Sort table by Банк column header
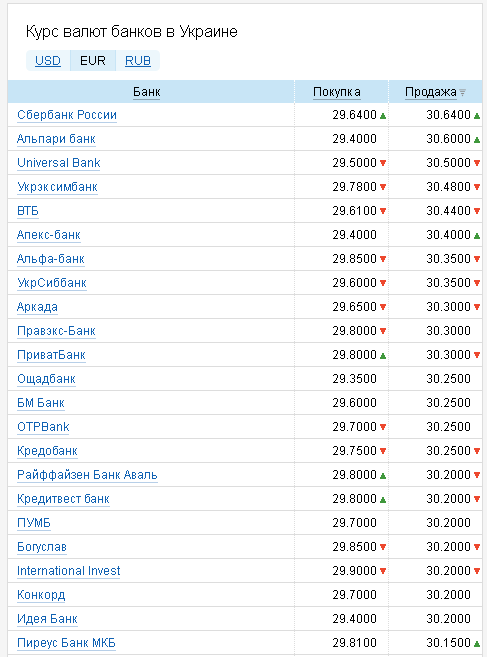This screenshot has width=487, height=657. (147, 92)
